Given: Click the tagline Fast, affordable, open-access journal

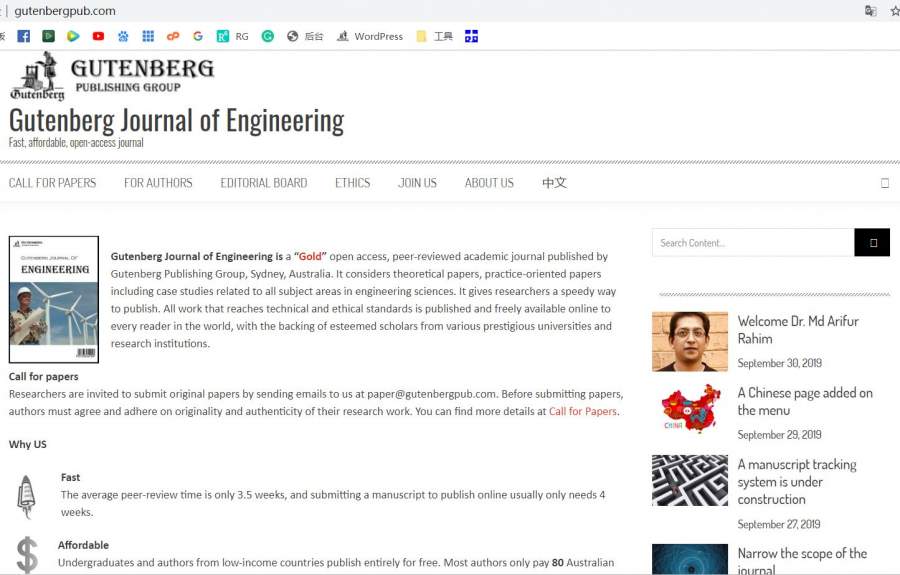Looking at the screenshot, I should coord(76,142).
